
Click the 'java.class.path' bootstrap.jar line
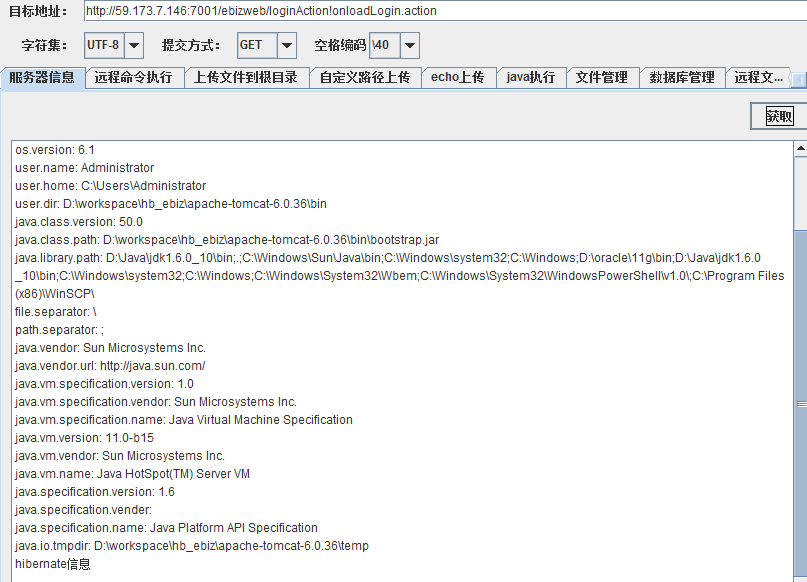(x=227, y=240)
